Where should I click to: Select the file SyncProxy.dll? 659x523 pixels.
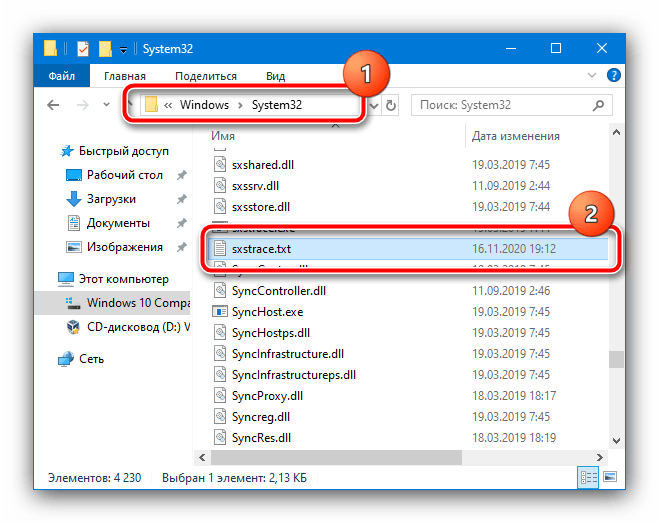(x=267, y=396)
